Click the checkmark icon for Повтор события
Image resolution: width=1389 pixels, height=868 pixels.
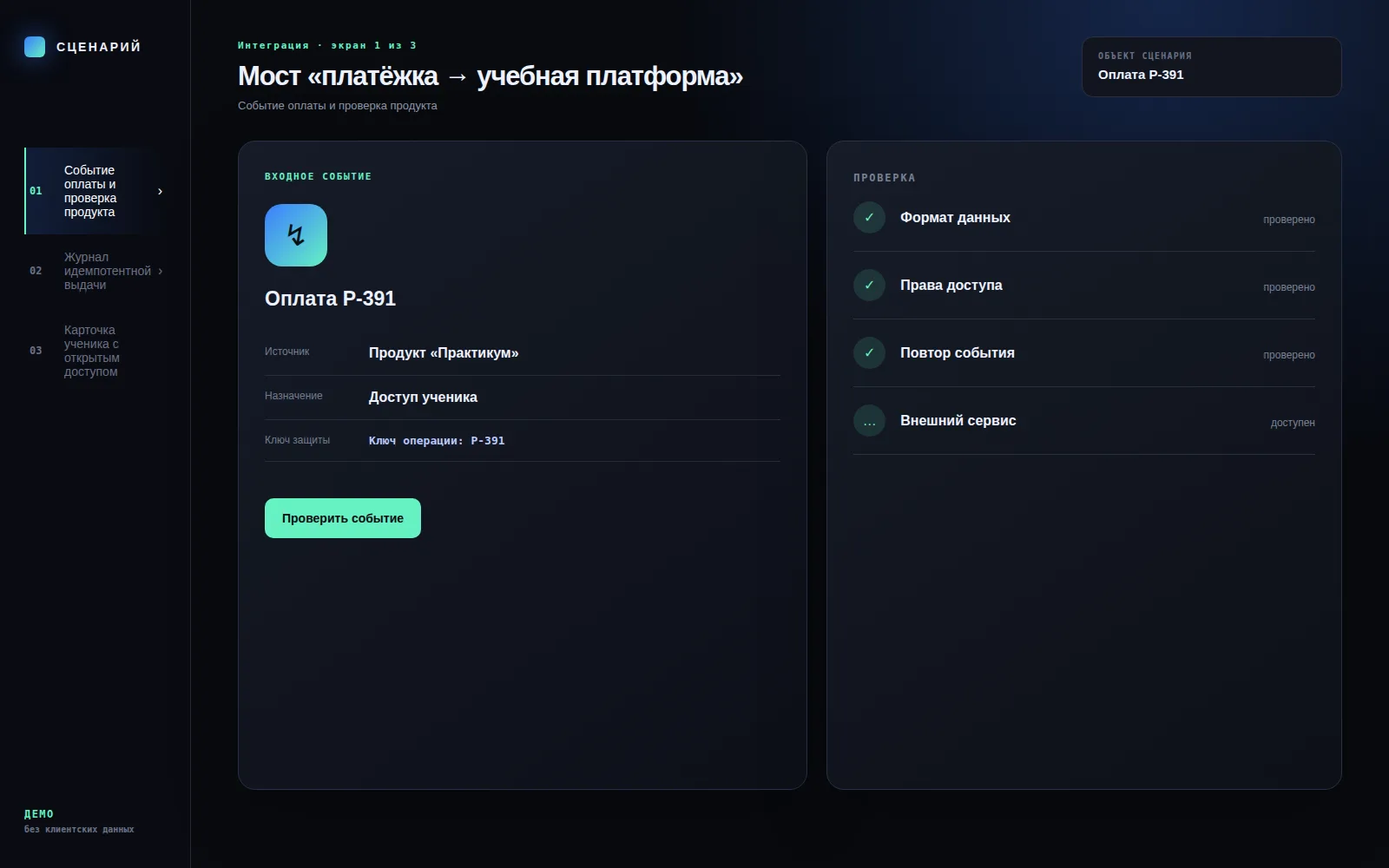click(869, 353)
